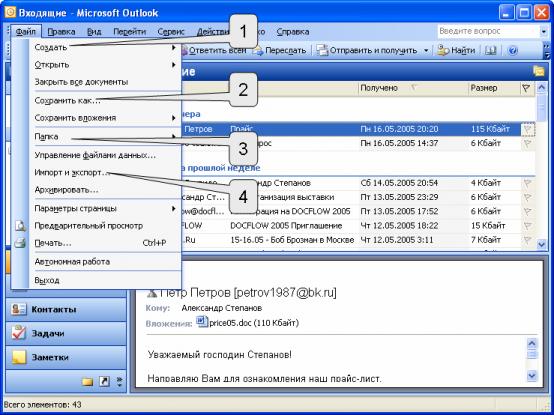Open the Сохранить вложения submenu
Screen dimensions: 554x415
[x=105, y=118]
